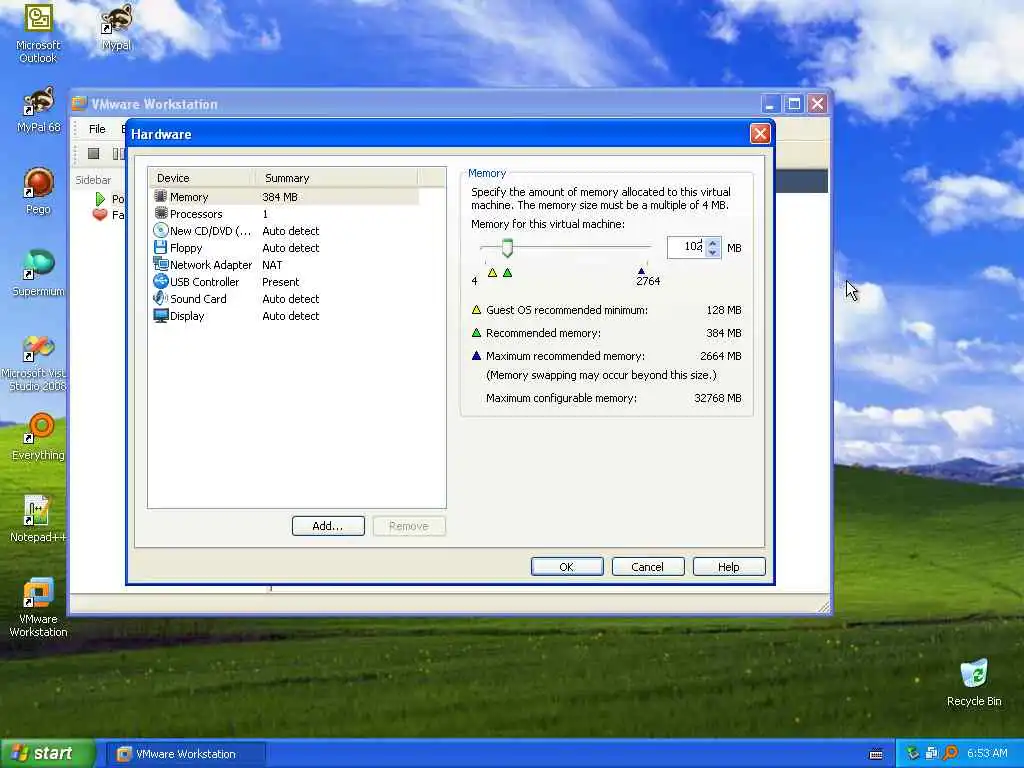This screenshot has height=768, width=1024.
Task: Click the Sound Card icon
Action: pyautogui.click(x=161, y=298)
